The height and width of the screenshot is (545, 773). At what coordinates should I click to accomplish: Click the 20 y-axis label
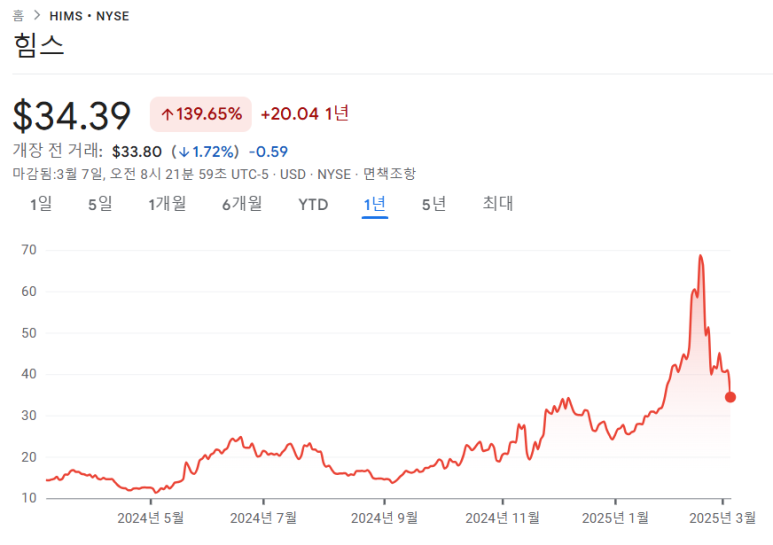coord(29,457)
